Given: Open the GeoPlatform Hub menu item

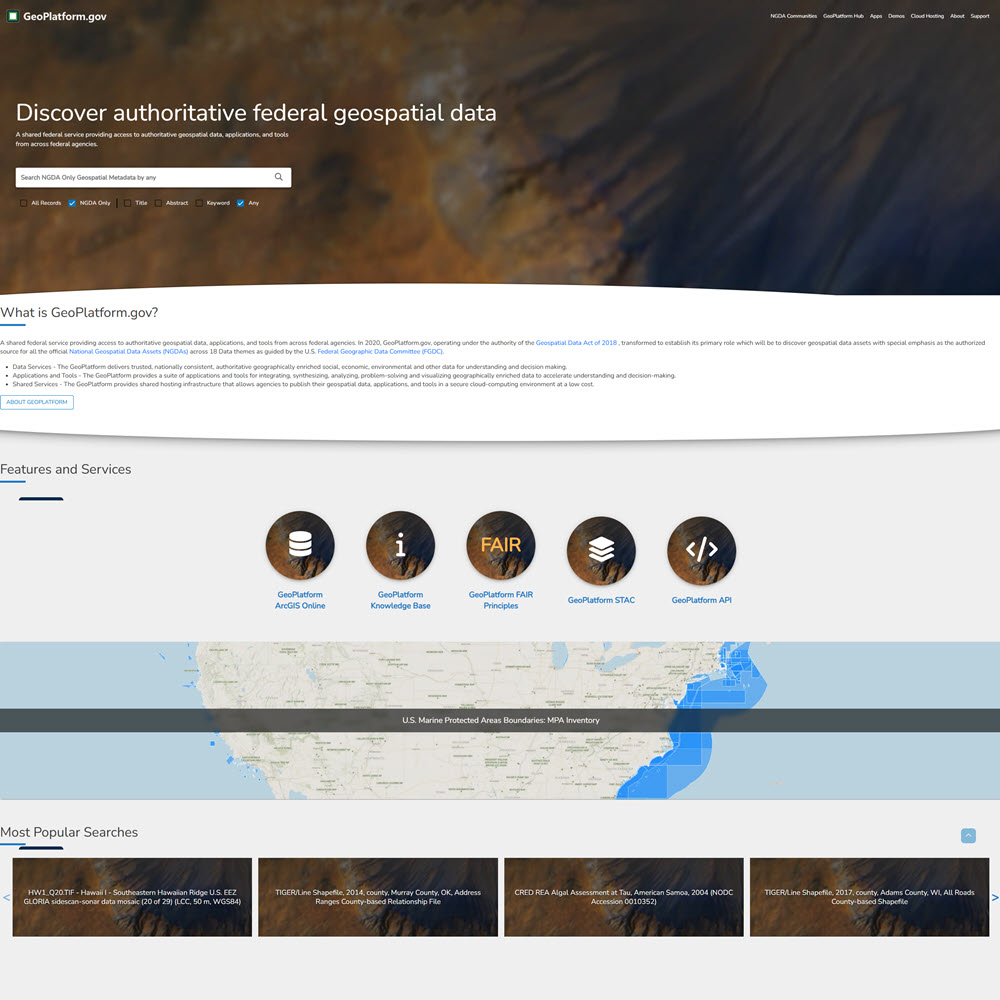Looking at the screenshot, I should point(843,16).
